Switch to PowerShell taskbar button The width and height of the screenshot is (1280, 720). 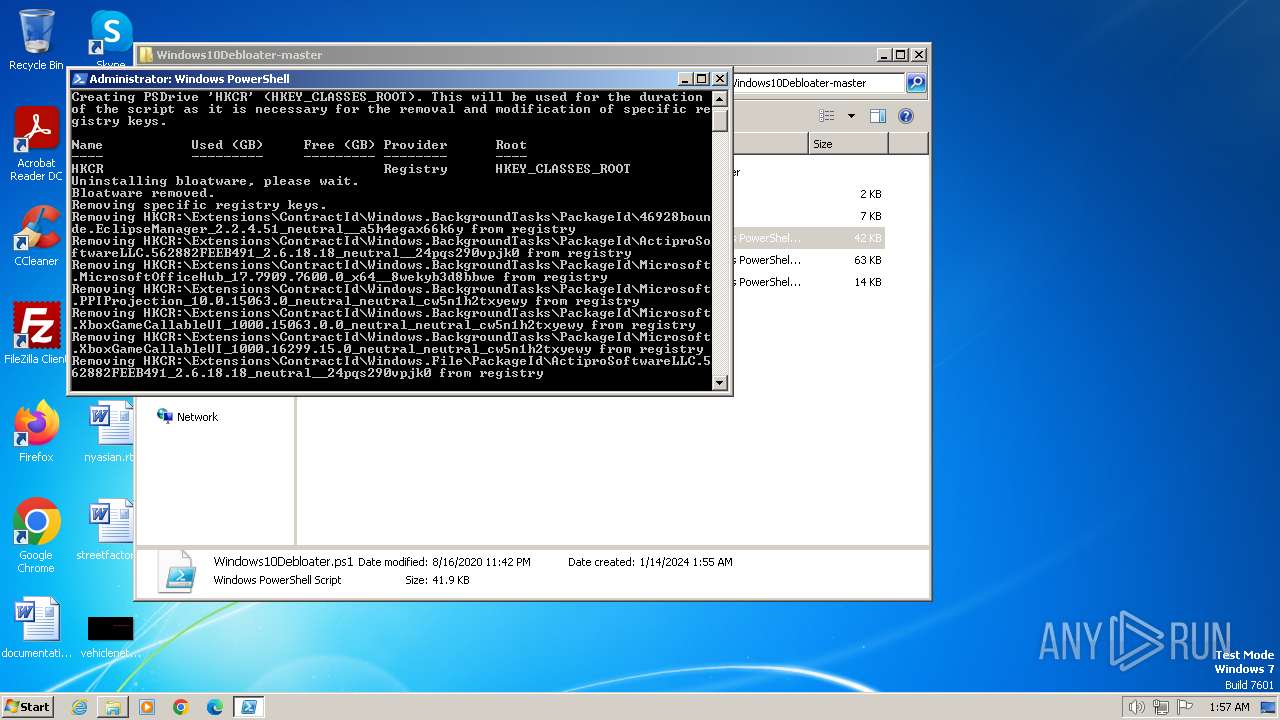[x=249, y=707]
